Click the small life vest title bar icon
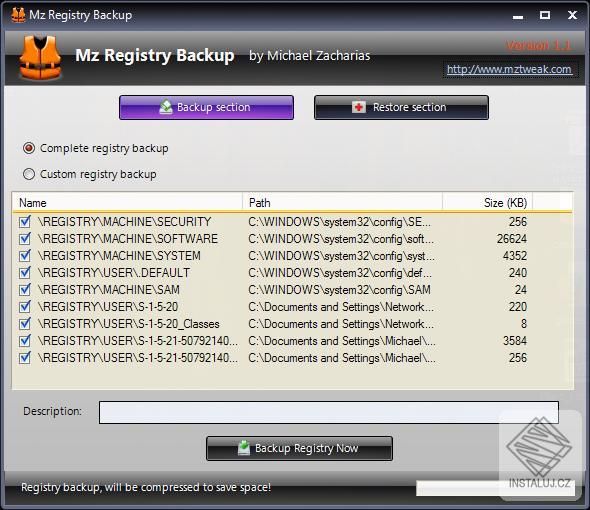This screenshot has height=510, width=590. (18, 15)
